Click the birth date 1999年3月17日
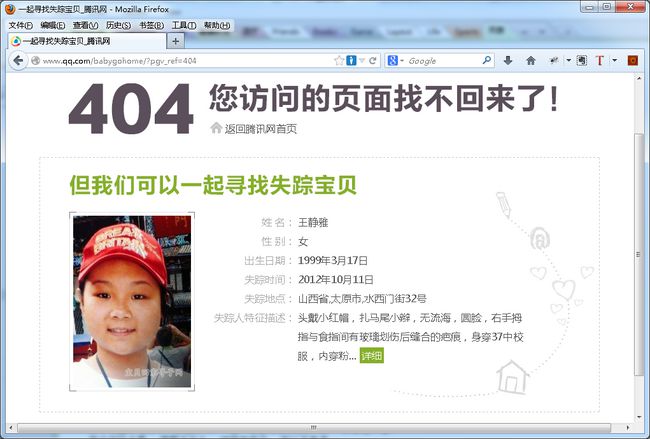 (x=332, y=261)
